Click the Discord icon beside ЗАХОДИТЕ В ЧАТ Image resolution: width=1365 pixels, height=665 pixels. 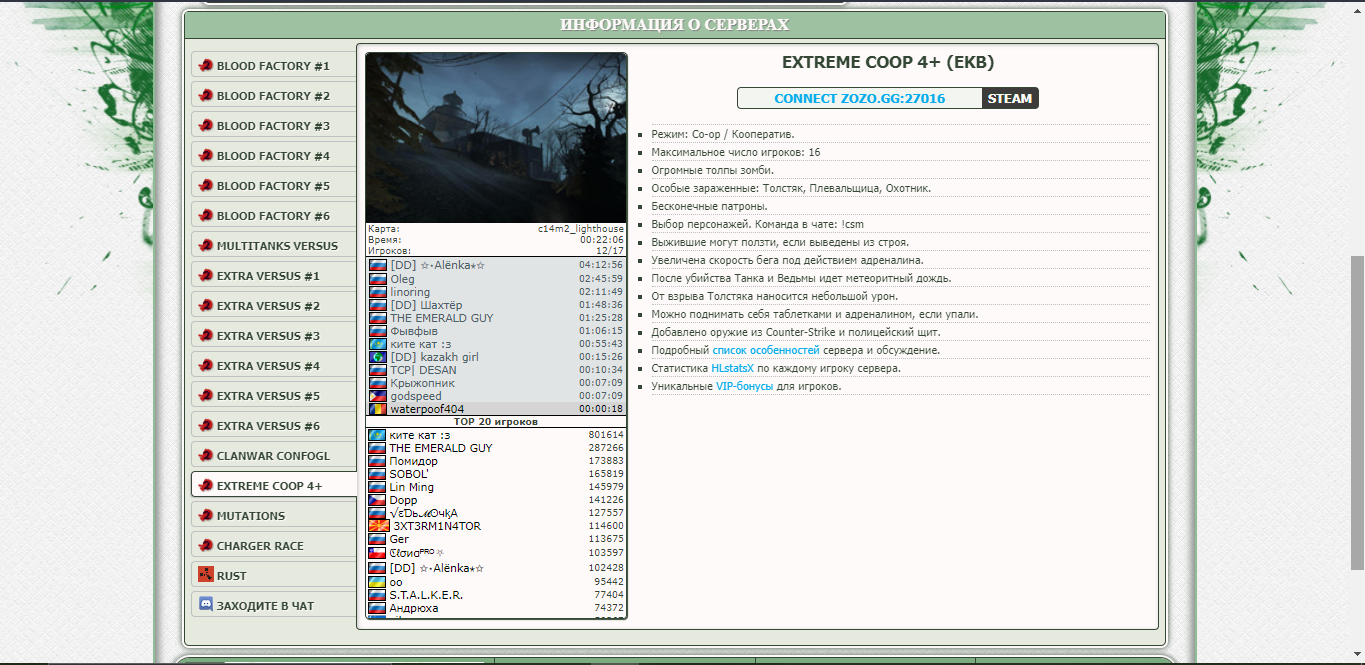[206, 605]
